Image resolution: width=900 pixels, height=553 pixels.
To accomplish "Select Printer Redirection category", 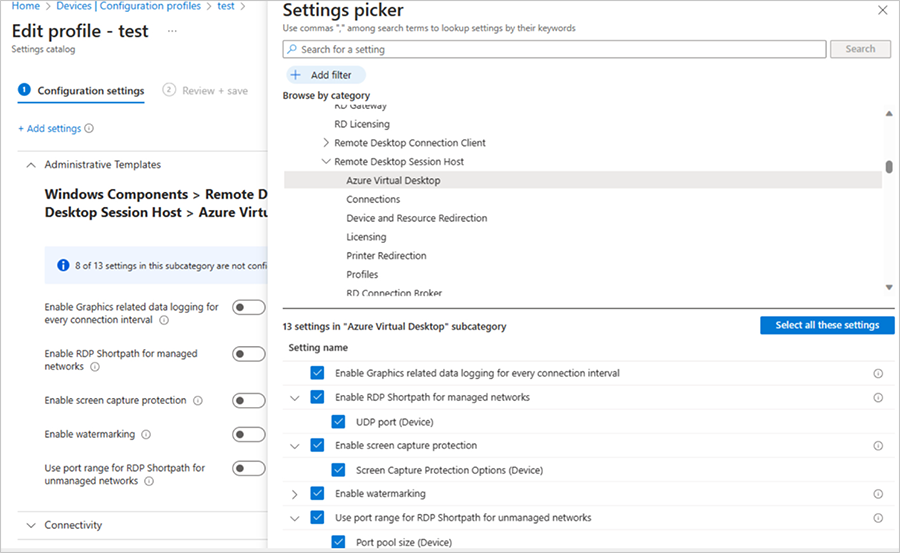I will 386,256.
